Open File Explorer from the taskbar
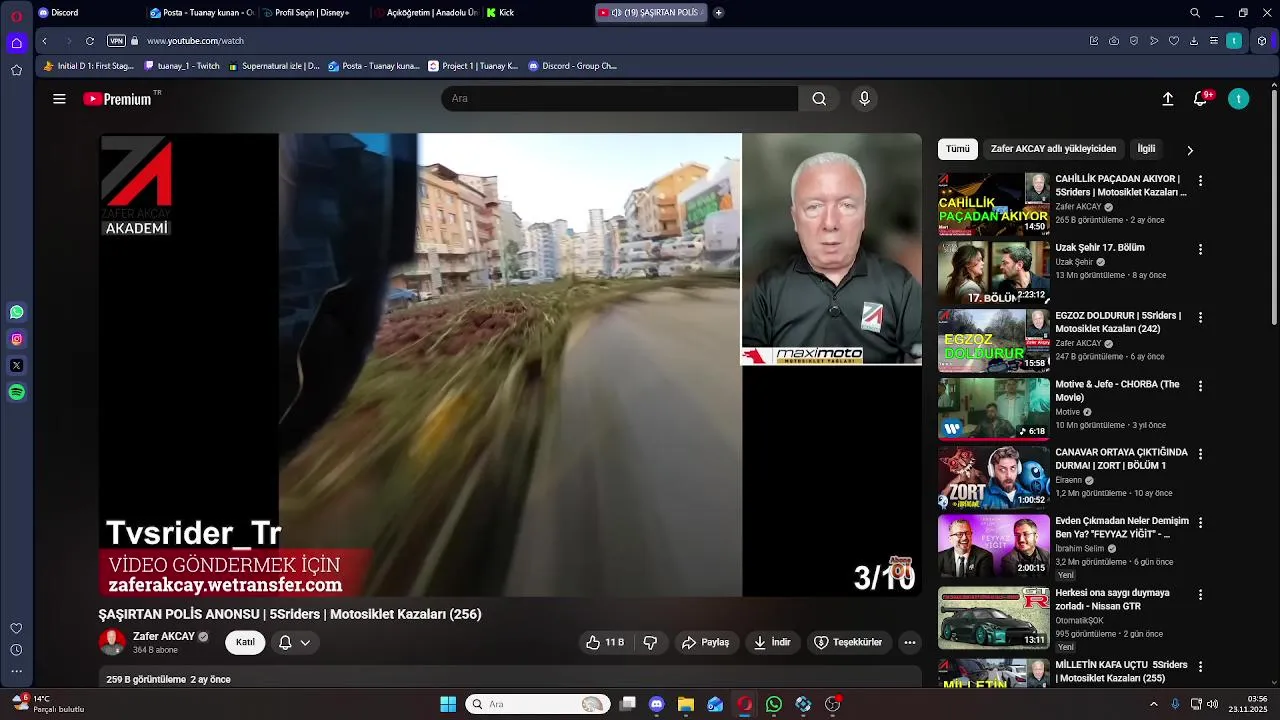The height and width of the screenshot is (720, 1280). pos(685,704)
